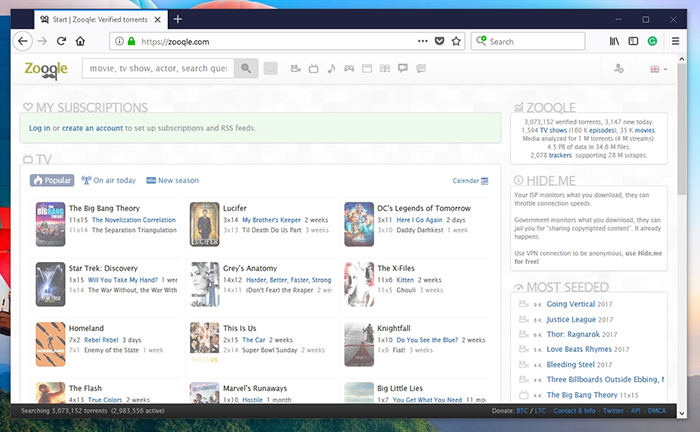Open the Games category icon

pos(349,69)
